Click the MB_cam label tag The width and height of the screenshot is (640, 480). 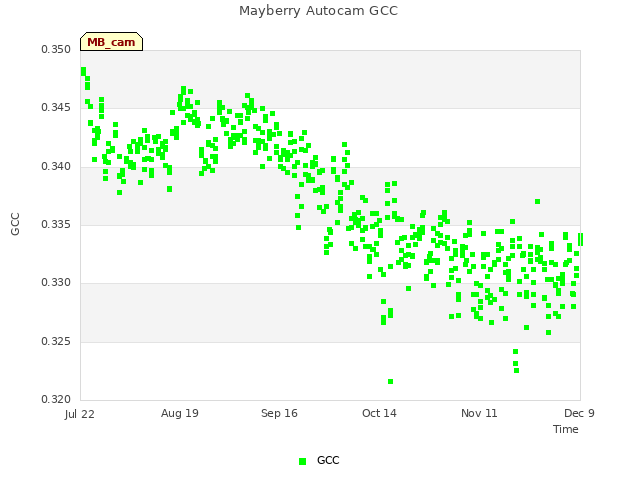pos(111,42)
